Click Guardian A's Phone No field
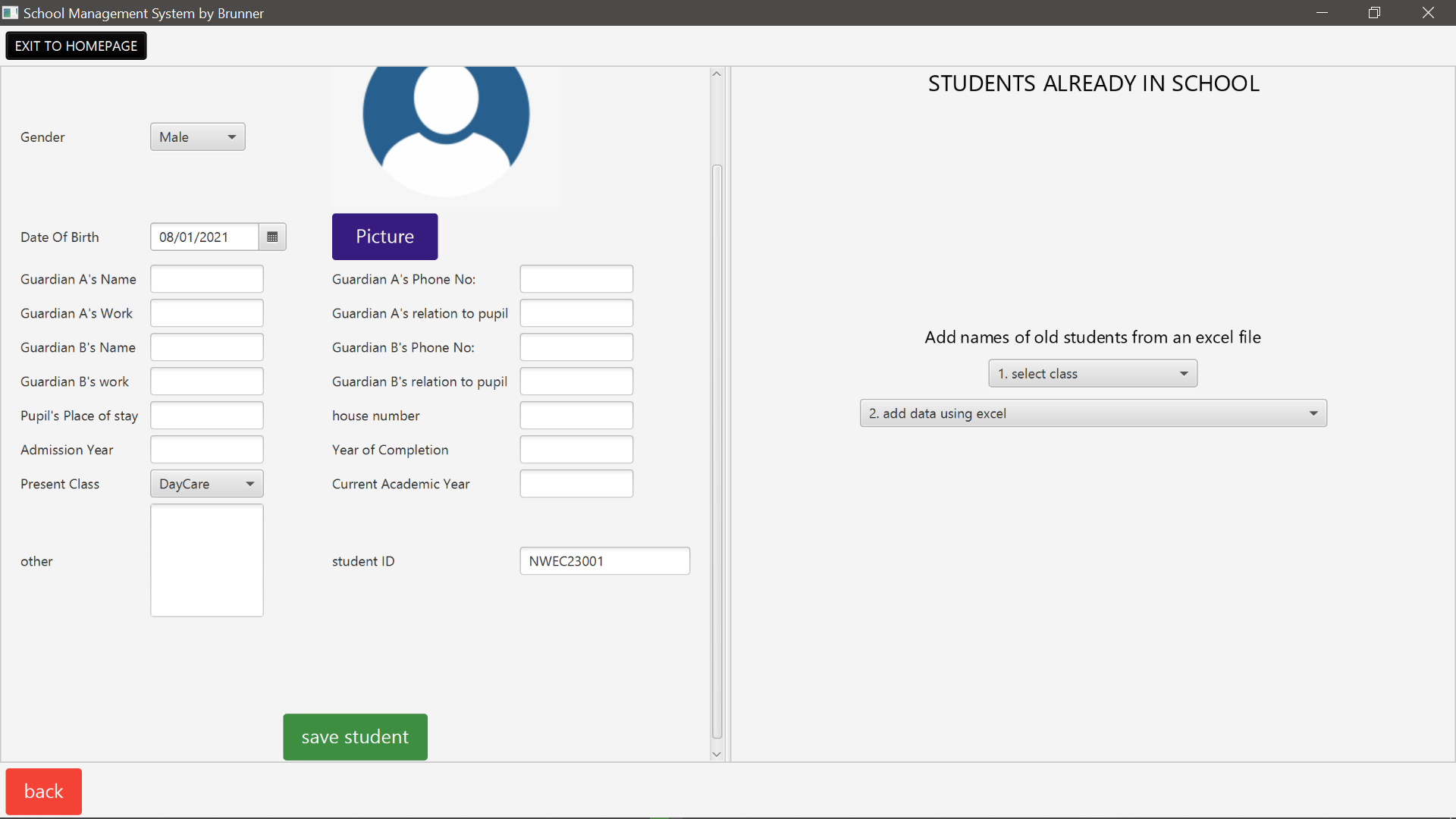The height and width of the screenshot is (819, 1456). click(x=576, y=279)
